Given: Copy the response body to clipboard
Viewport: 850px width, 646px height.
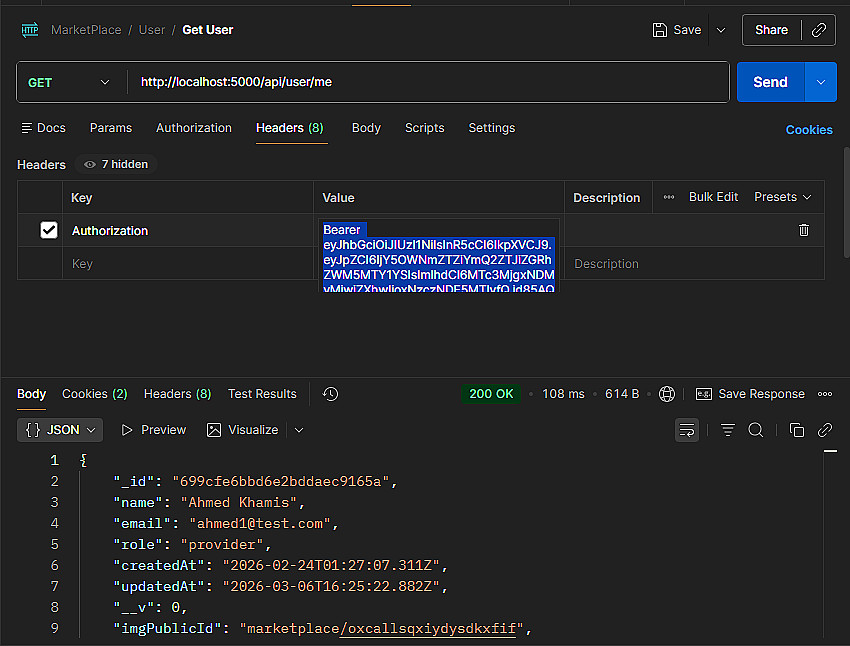Looking at the screenshot, I should point(796,430).
